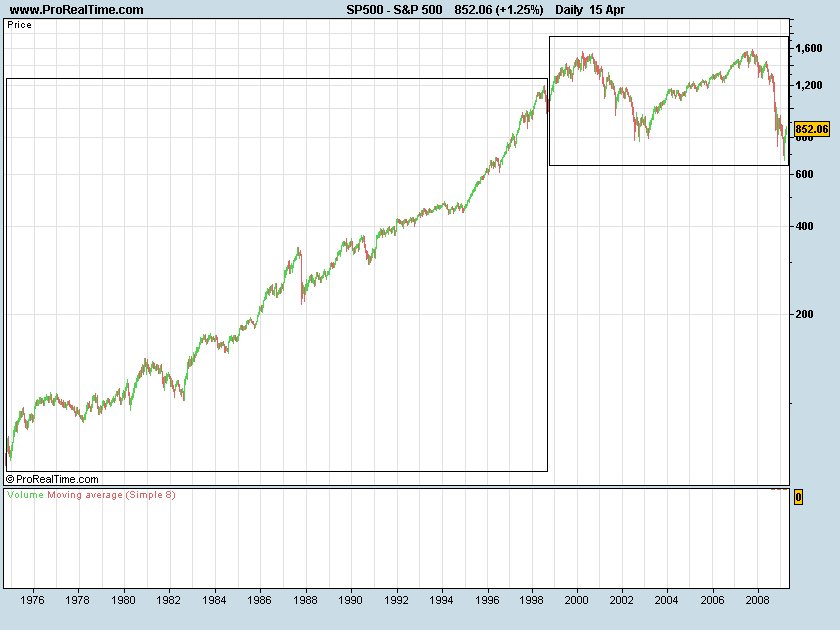Viewport: 840px width, 630px height.
Task: Click the 1988 date axis label
Action: 305,599
